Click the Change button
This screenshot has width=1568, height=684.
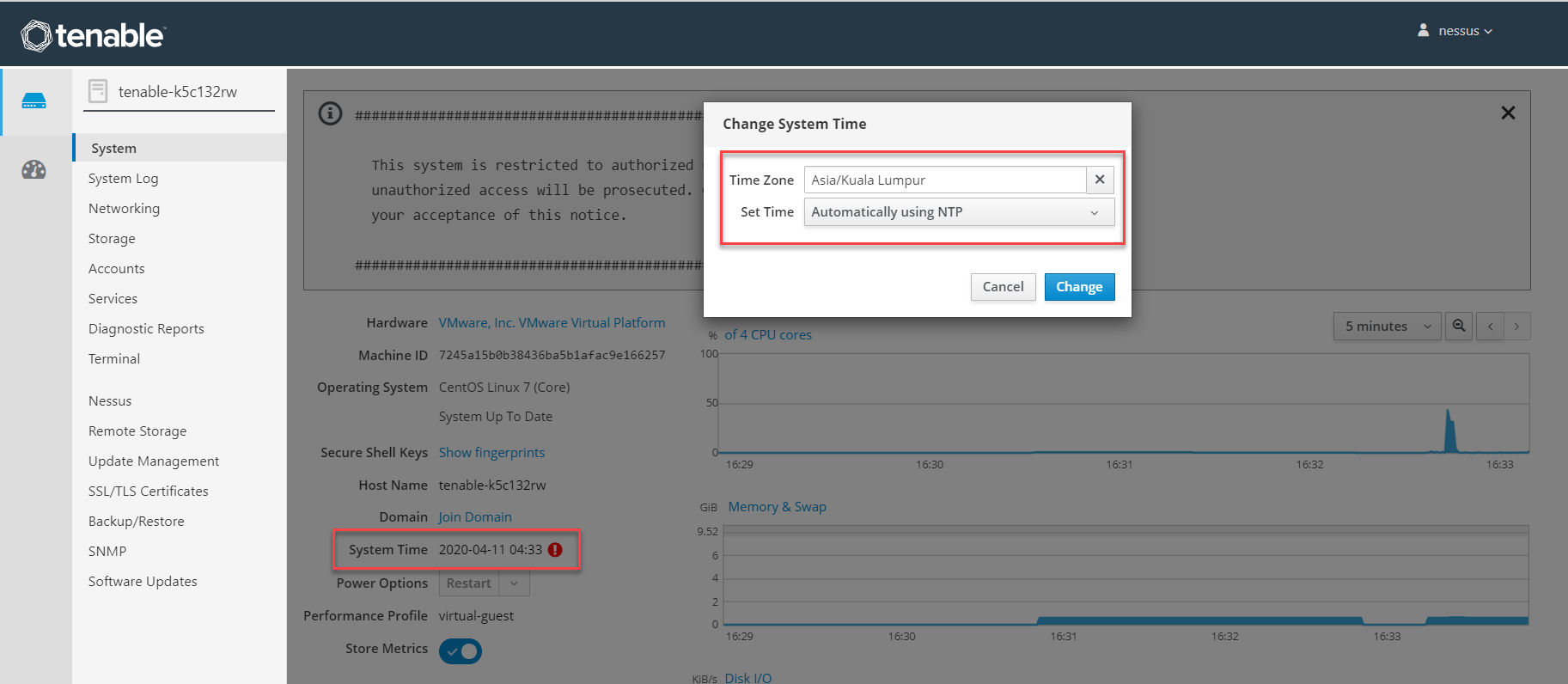click(1079, 287)
